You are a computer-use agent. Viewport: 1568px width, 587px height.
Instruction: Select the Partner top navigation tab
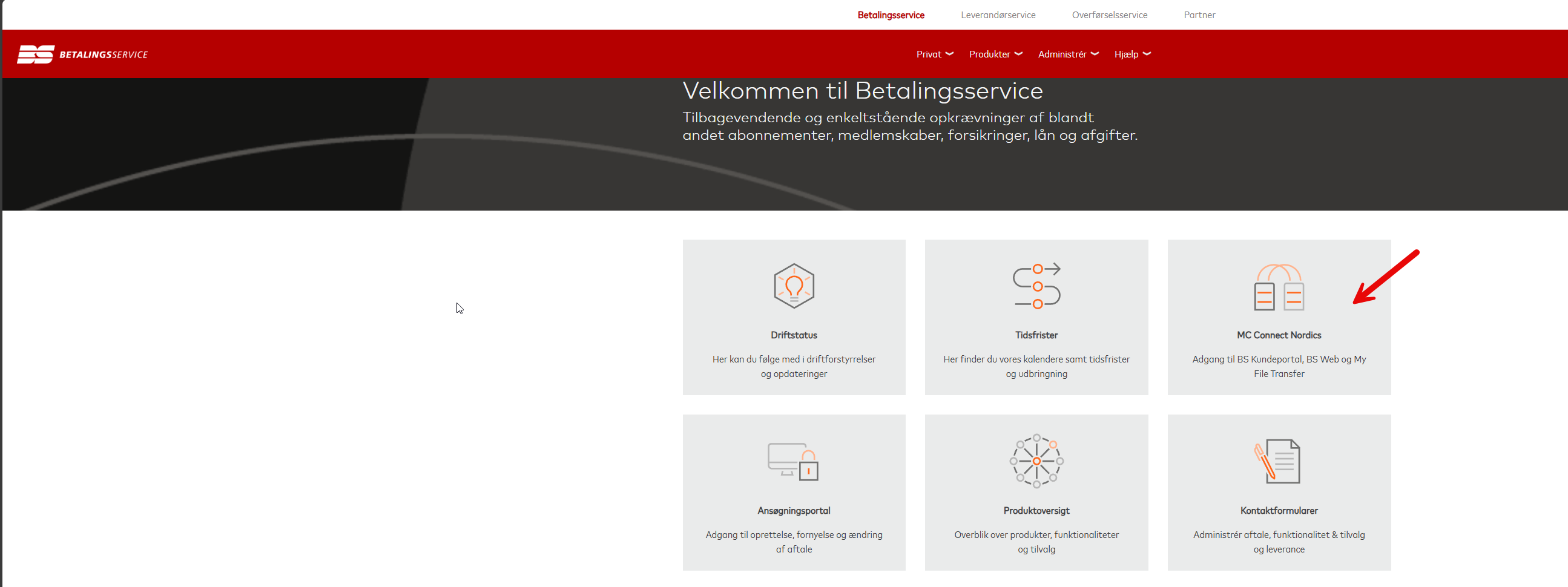pos(1199,15)
